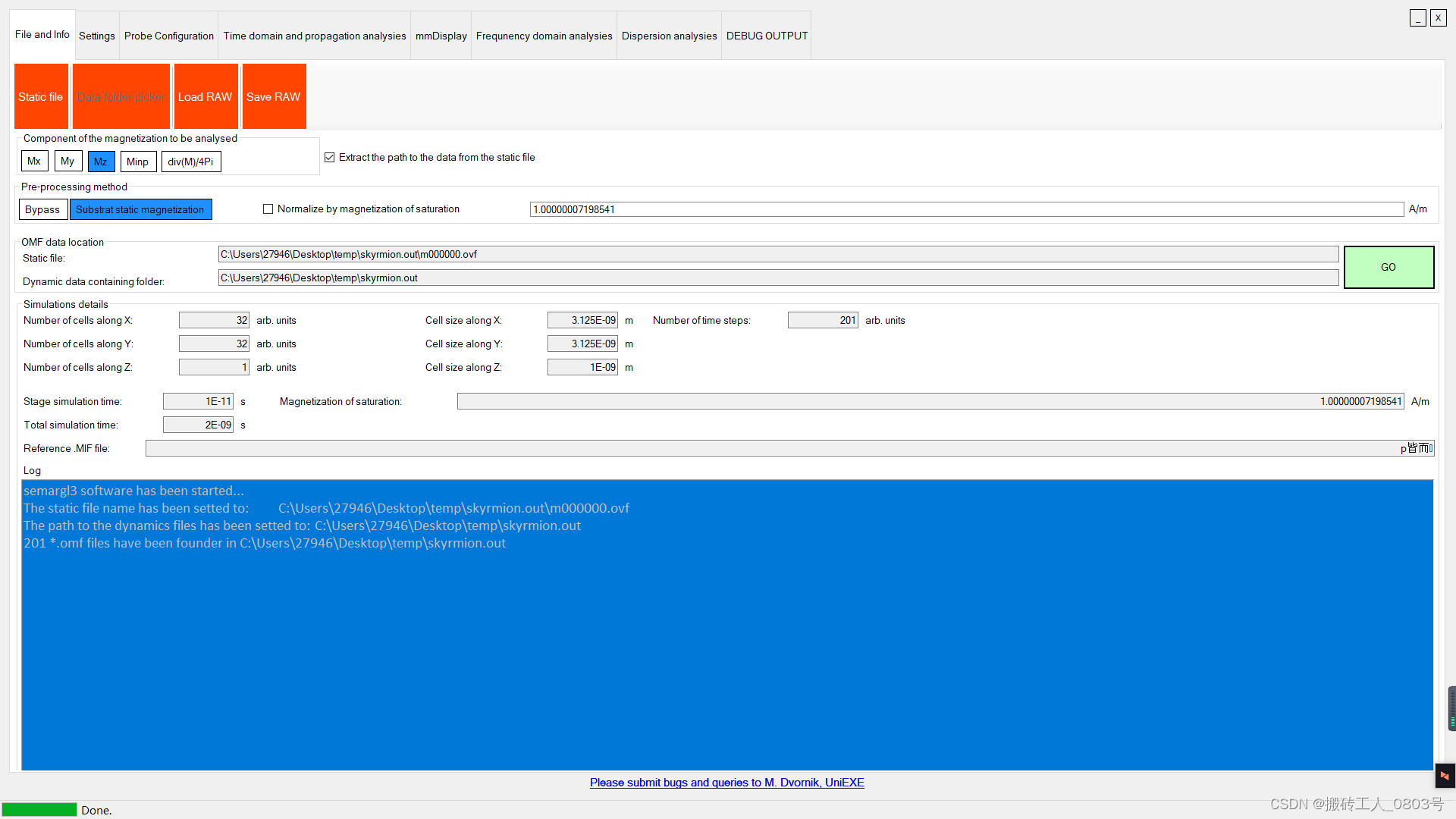The image size is (1456, 819).
Task: Click the log line about 201 *.omf files
Action: 265,543
